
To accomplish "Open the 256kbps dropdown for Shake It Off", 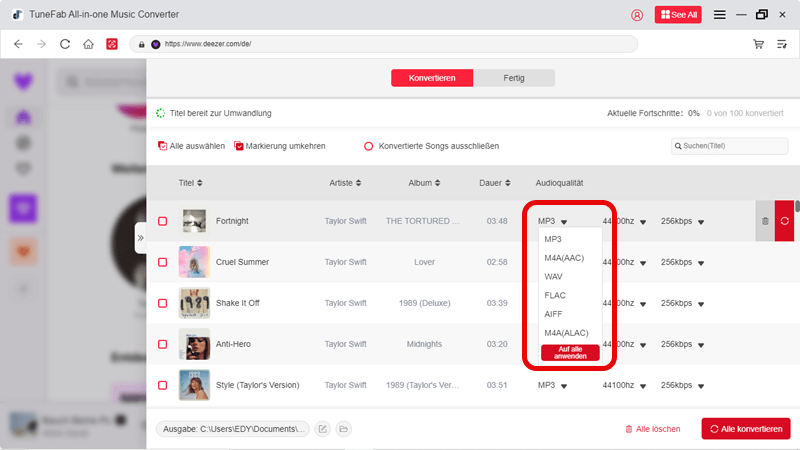I will pyautogui.click(x=682, y=303).
